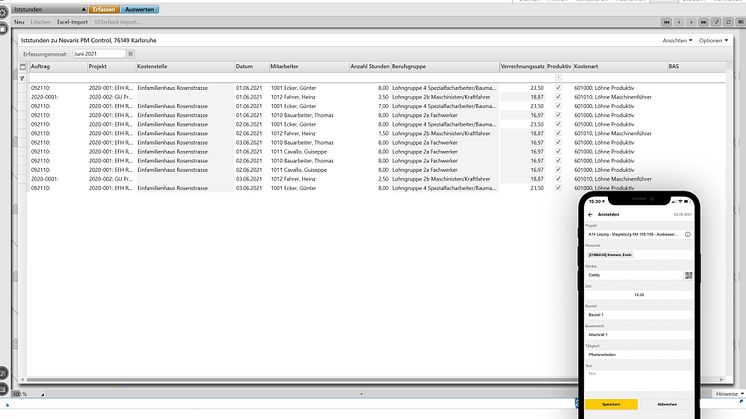Click the grid selector icon left of Auftrag
The image size is (746, 419).
click(23, 66)
